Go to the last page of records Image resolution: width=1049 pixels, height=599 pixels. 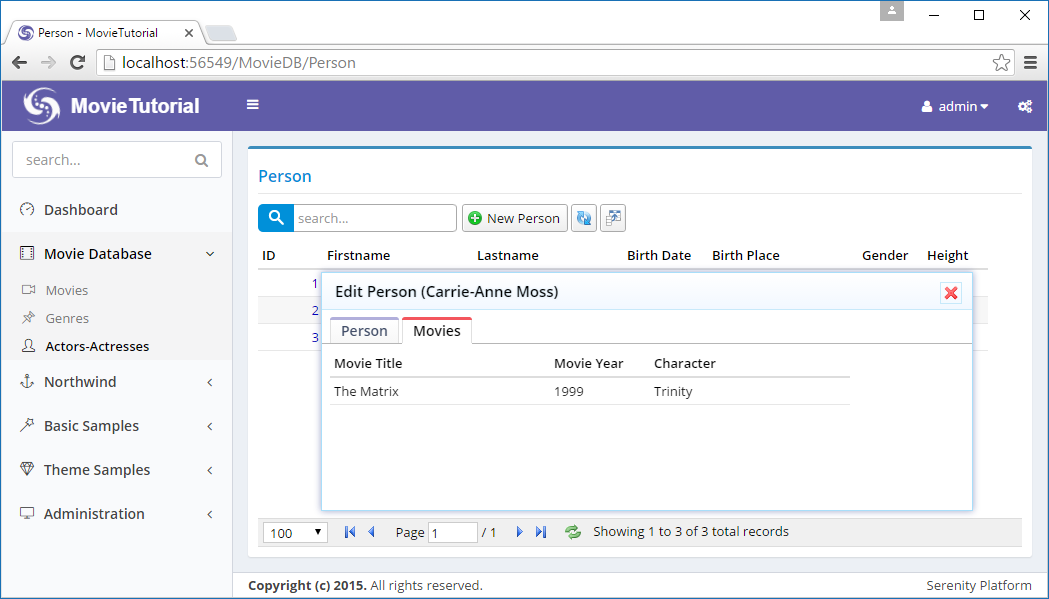[x=541, y=532]
